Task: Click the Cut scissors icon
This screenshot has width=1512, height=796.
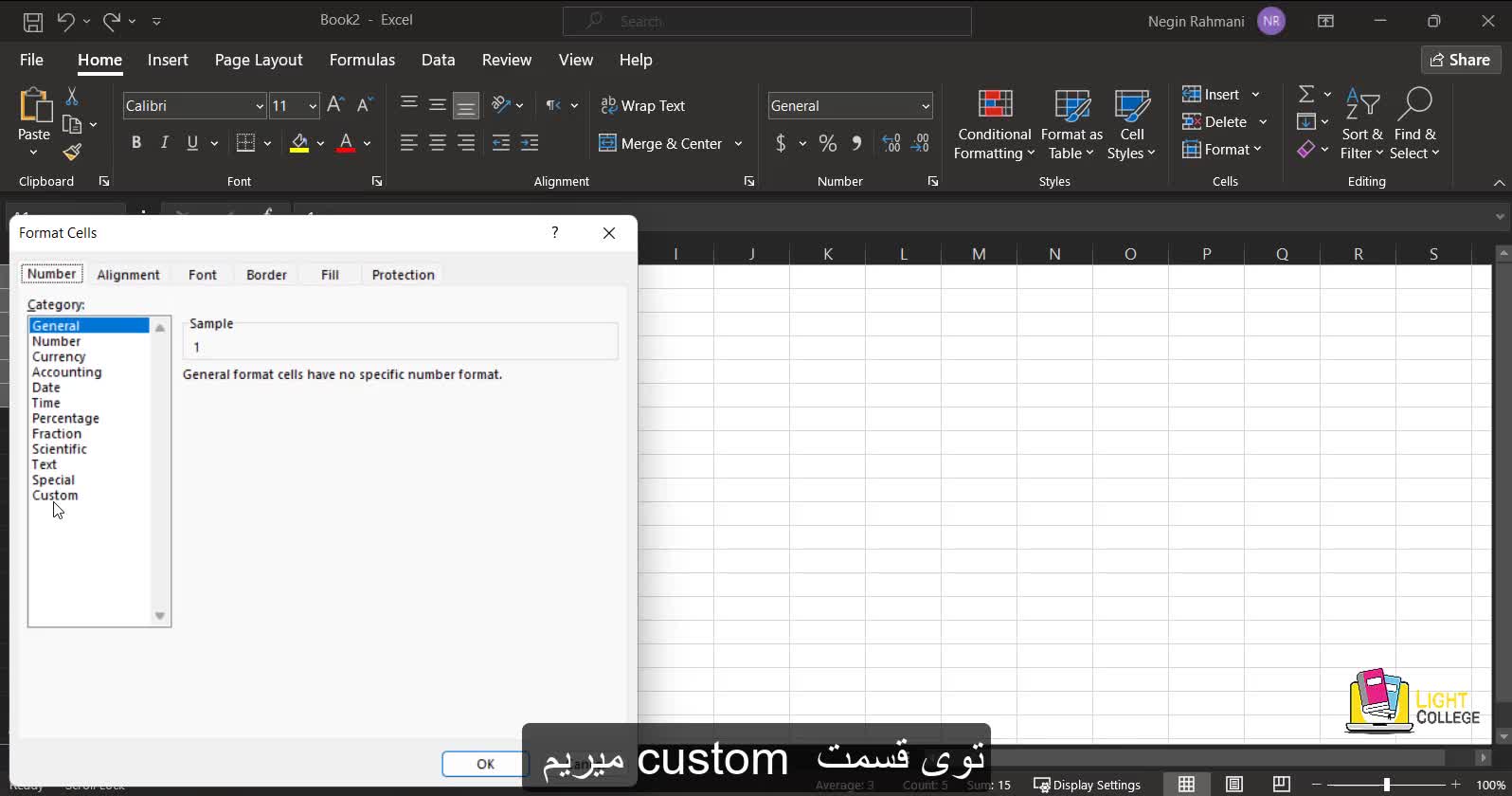Action: pos(72,97)
